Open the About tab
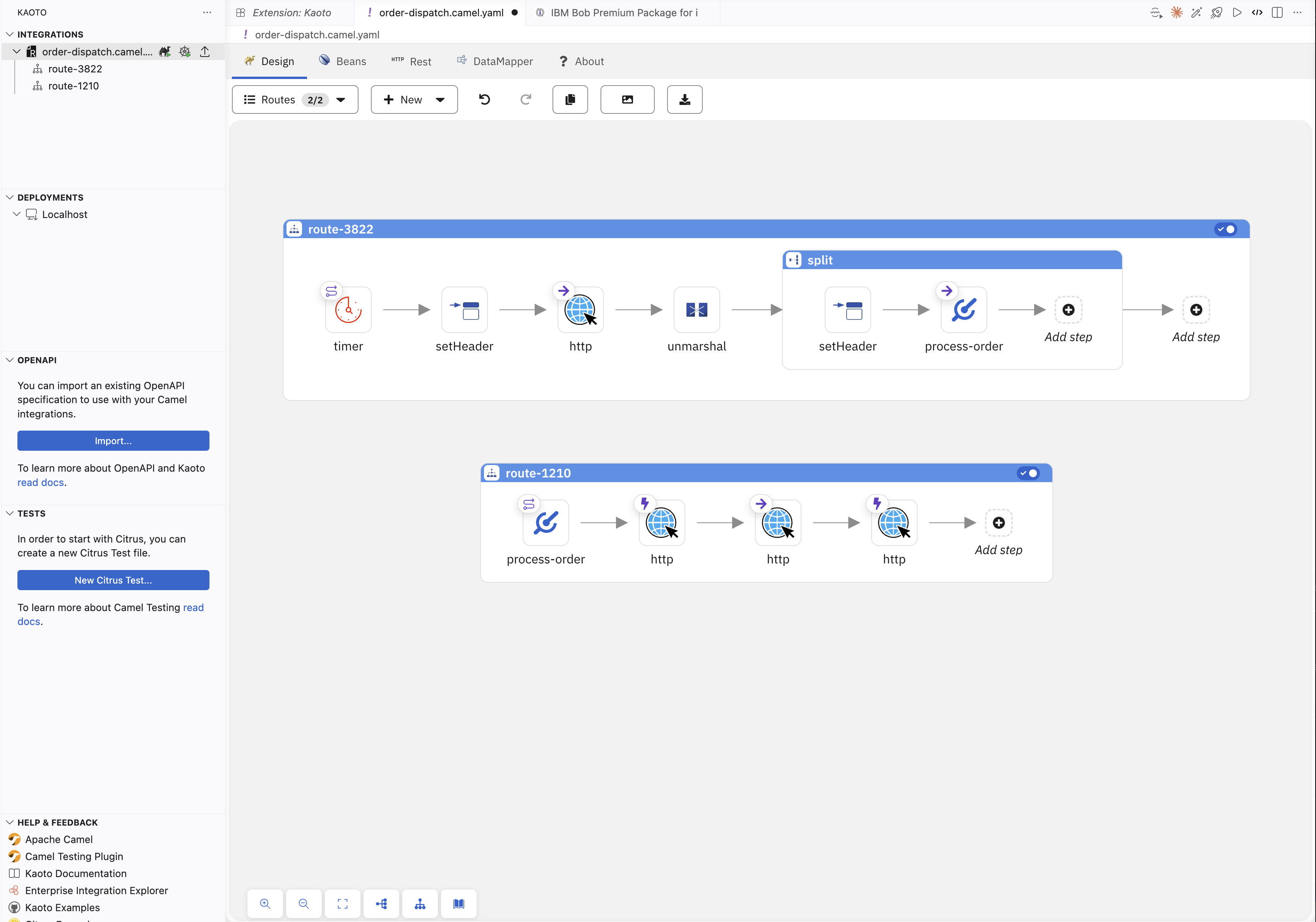Screen dimensions: 1316x922 click(x=581, y=61)
